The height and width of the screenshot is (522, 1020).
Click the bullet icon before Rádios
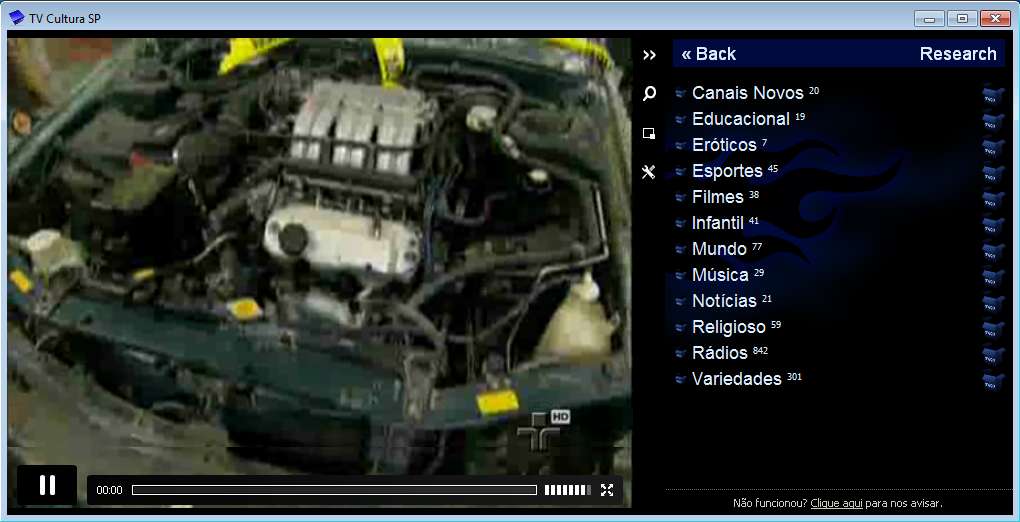pyautogui.click(x=680, y=354)
